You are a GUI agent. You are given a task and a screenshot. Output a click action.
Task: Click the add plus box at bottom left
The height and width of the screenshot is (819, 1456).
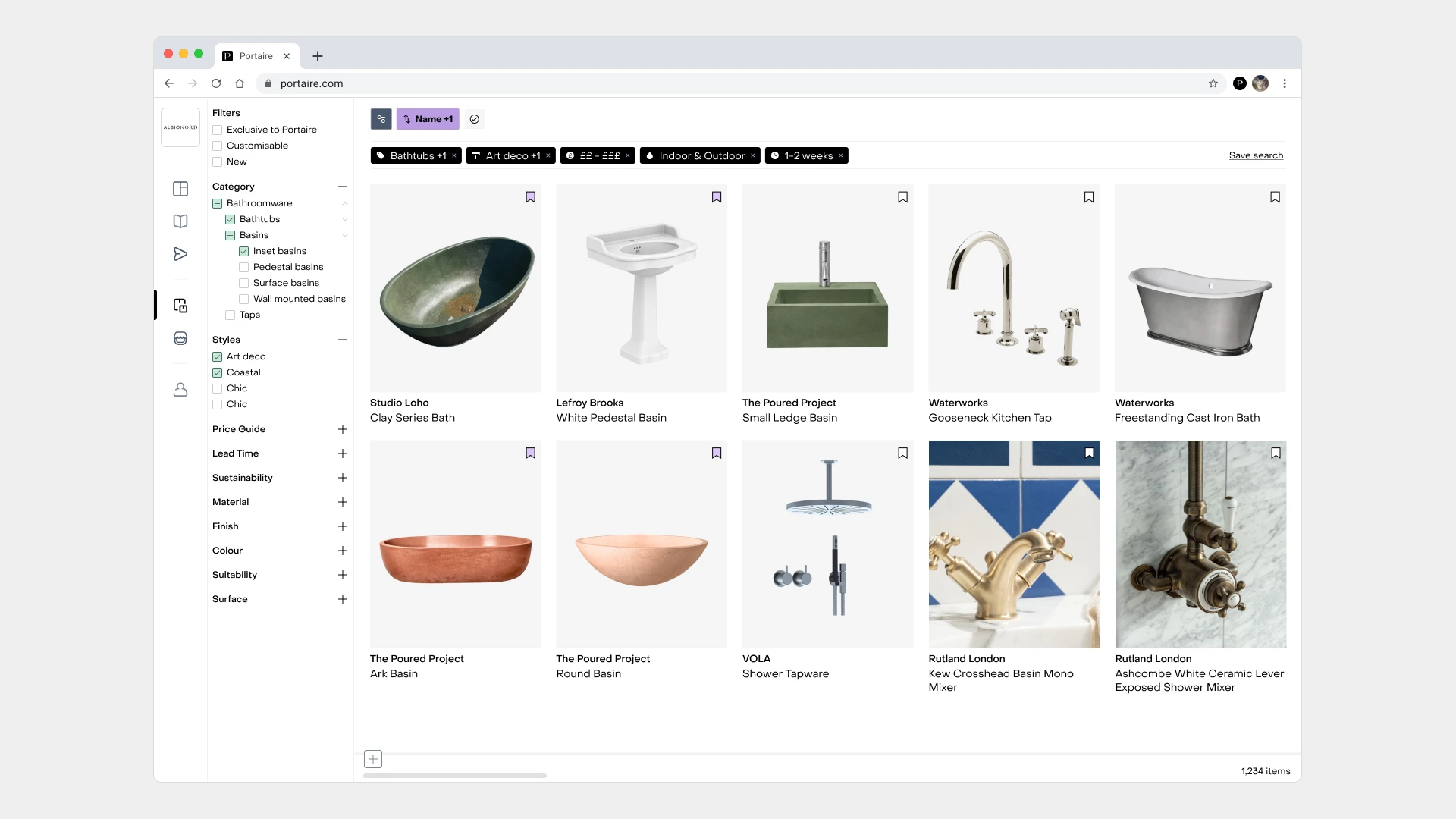pos(373,759)
